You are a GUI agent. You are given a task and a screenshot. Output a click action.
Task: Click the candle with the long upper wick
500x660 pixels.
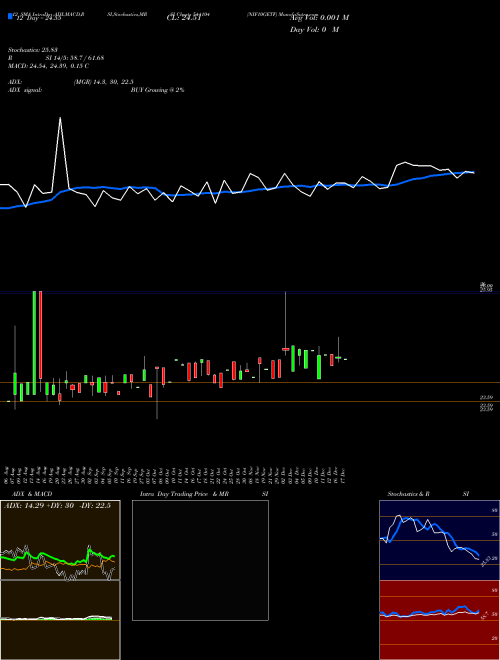click(285, 322)
